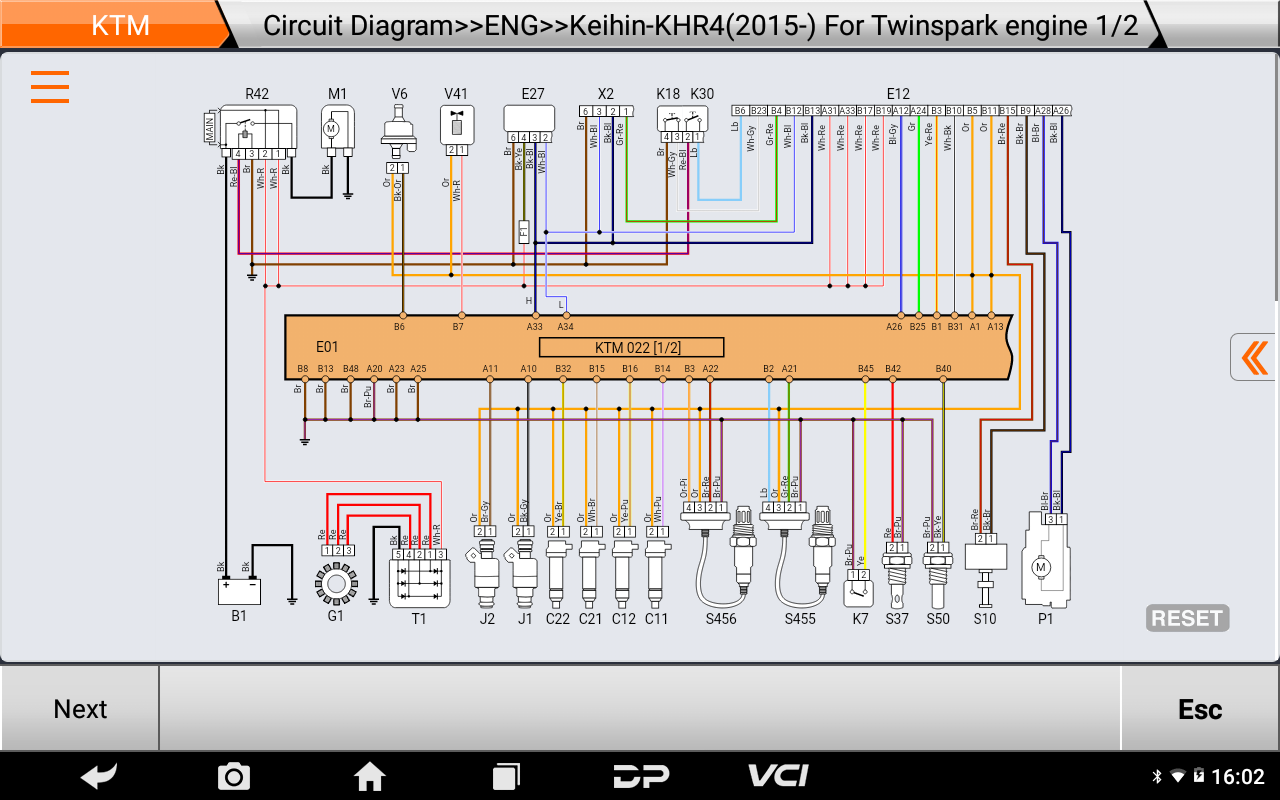Image resolution: width=1280 pixels, height=800 pixels.
Task: Tap the KTM 022 [1/2] label
Action: (x=632, y=347)
